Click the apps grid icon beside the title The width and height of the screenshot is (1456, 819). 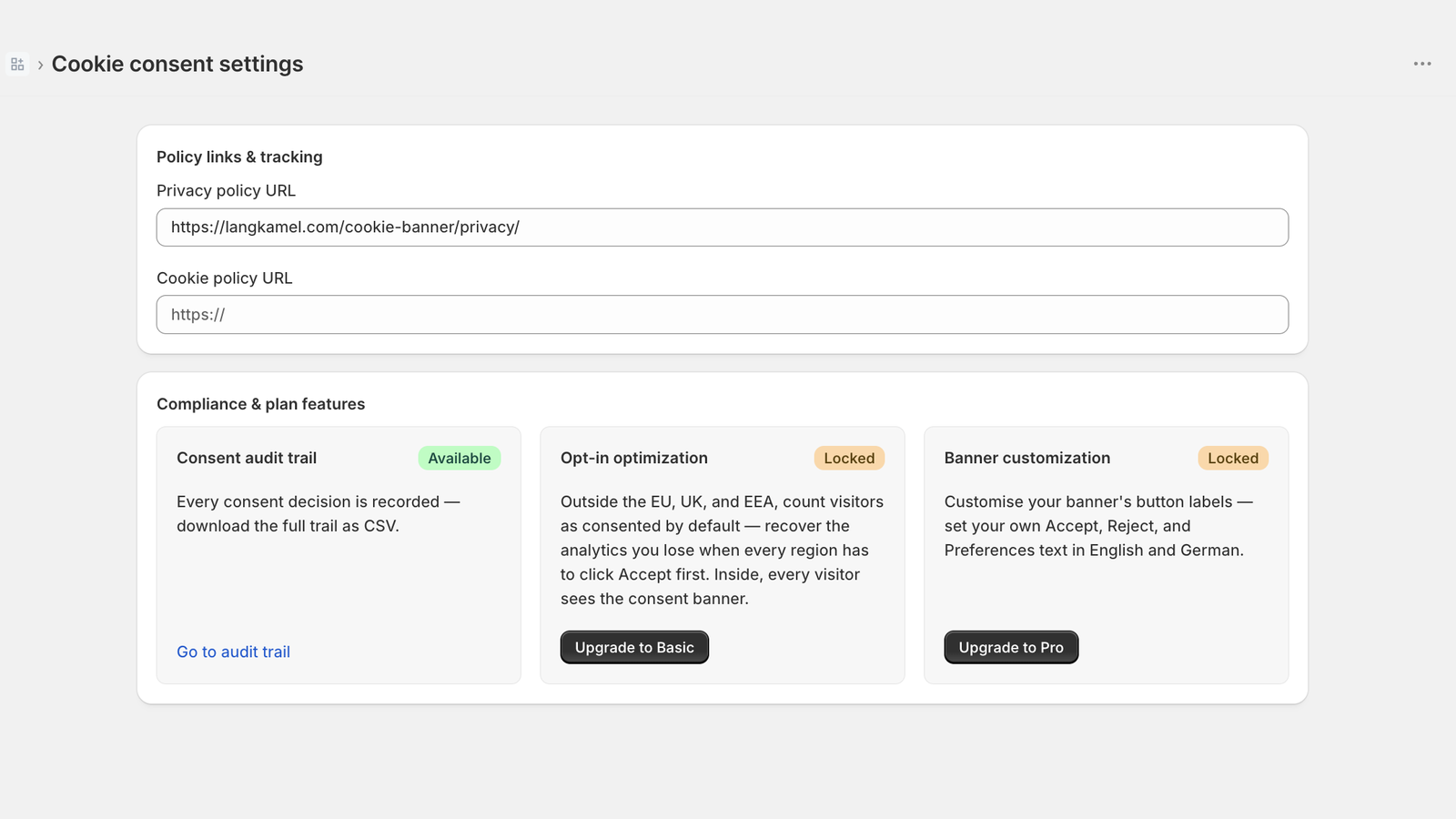pyautogui.click(x=17, y=64)
